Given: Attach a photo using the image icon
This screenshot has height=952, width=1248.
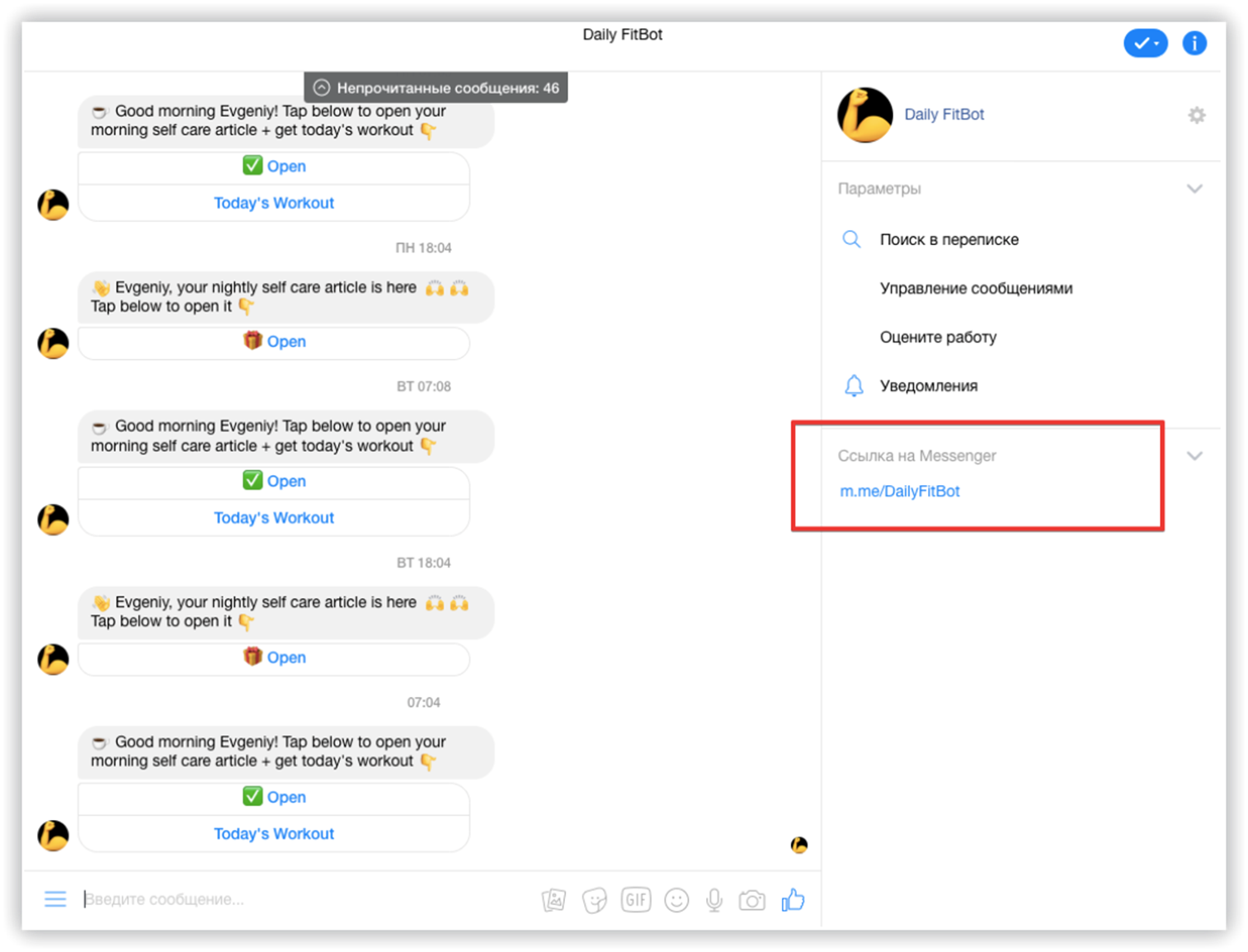Looking at the screenshot, I should pyautogui.click(x=553, y=900).
